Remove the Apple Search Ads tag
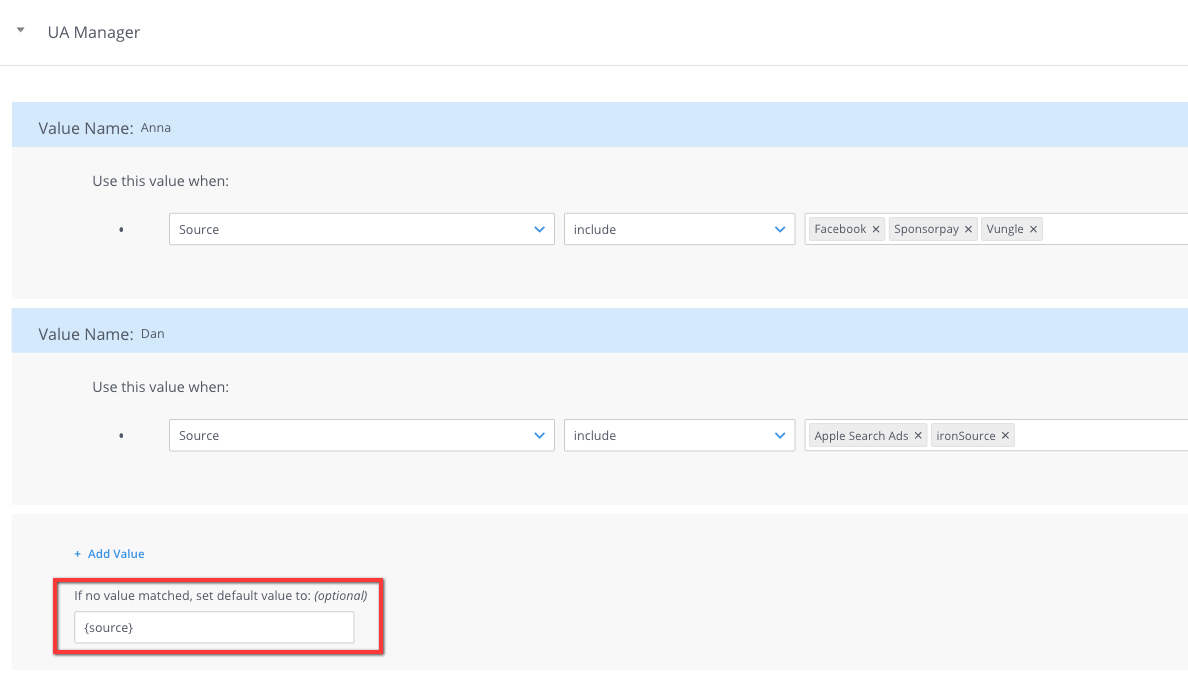1188x678 pixels. coord(917,435)
